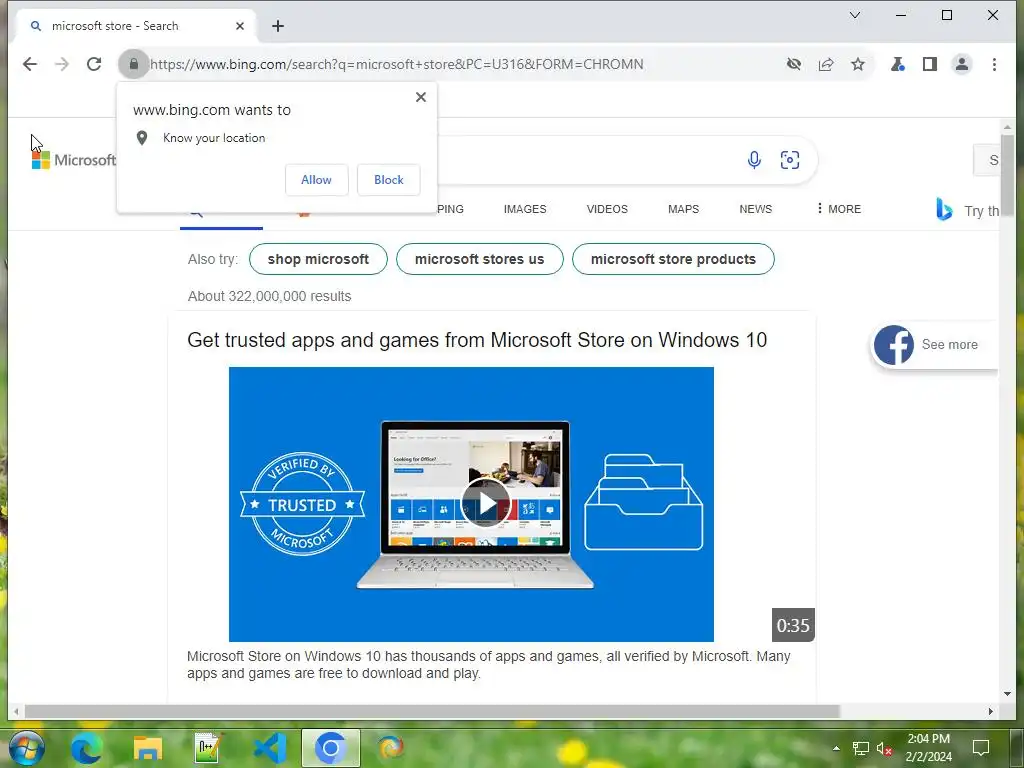Open the Chrome profile avatar
The width and height of the screenshot is (1024, 768).
tap(962, 64)
